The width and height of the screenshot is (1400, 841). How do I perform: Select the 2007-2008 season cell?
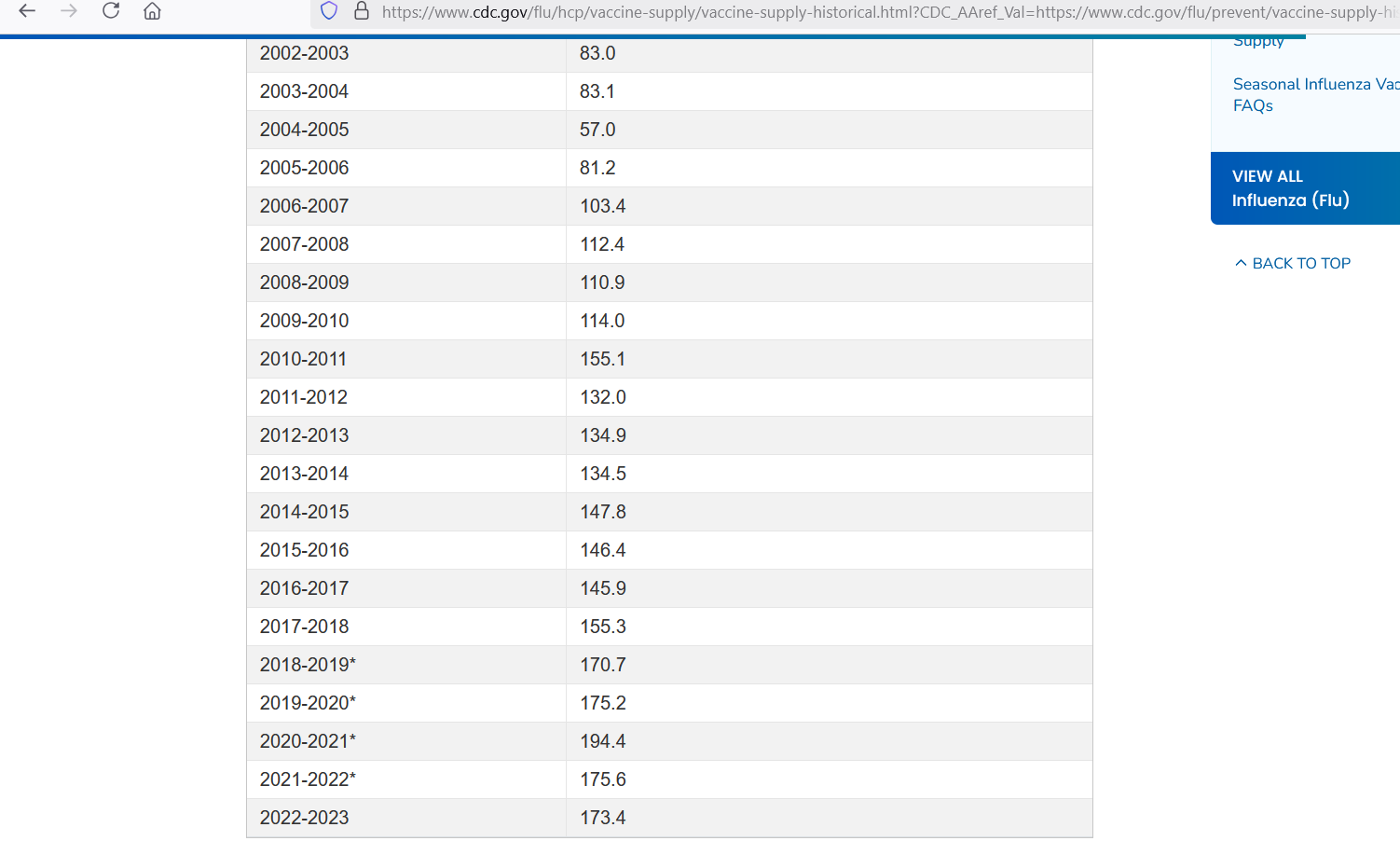tap(406, 244)
